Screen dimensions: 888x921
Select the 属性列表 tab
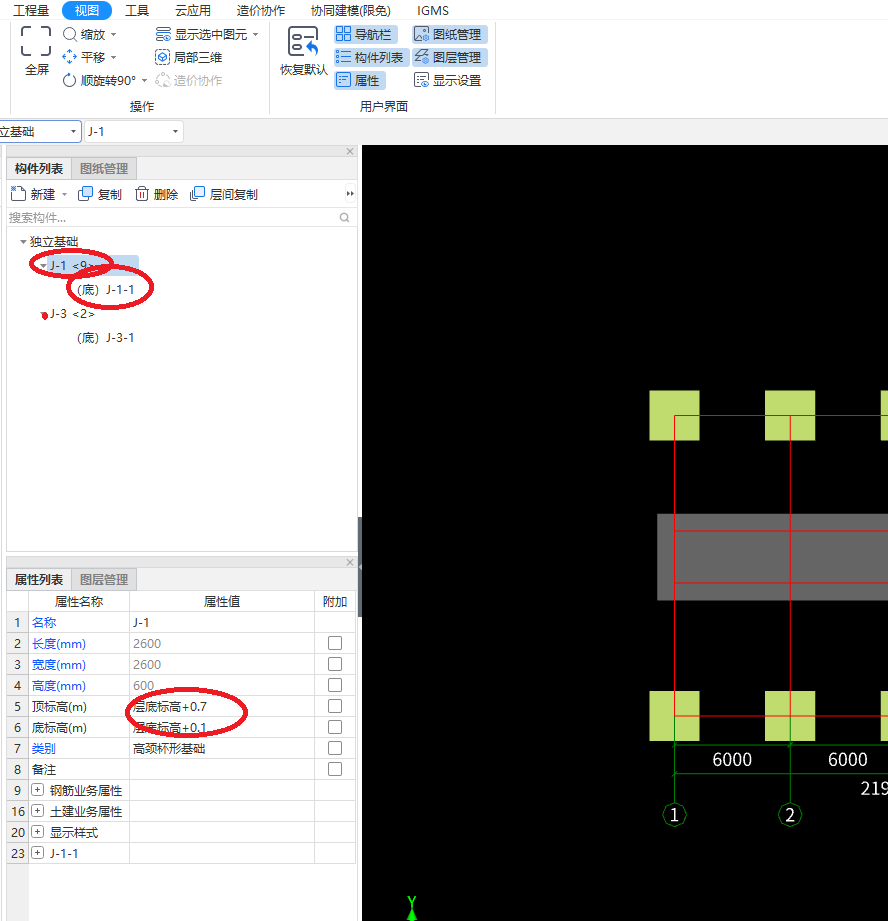click(39, 580)
